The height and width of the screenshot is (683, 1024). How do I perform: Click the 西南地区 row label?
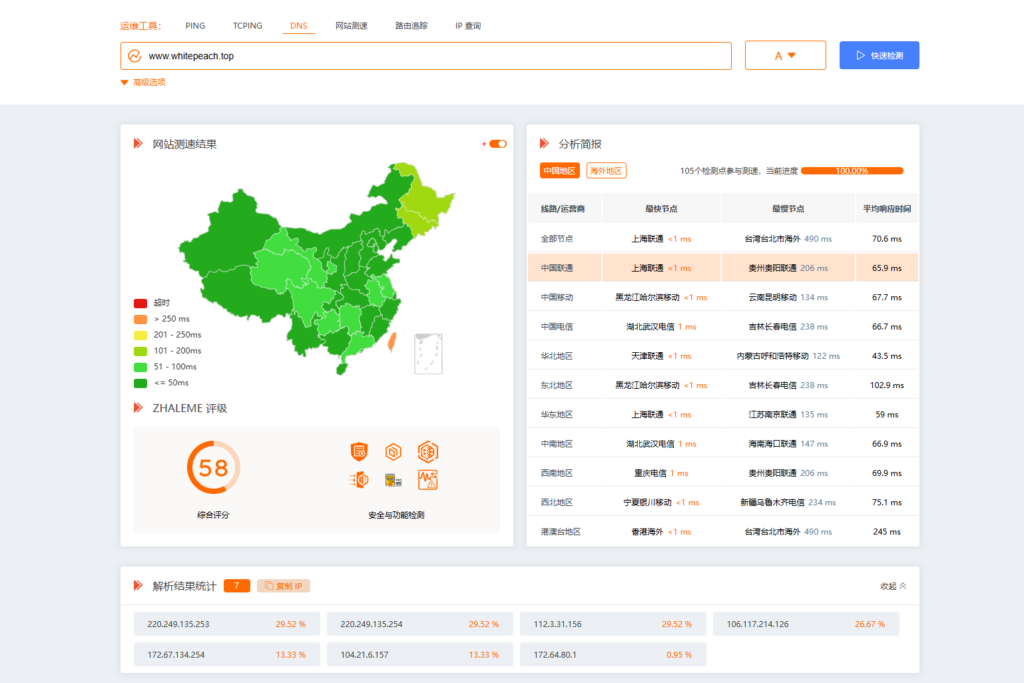[x=557, y=473]
